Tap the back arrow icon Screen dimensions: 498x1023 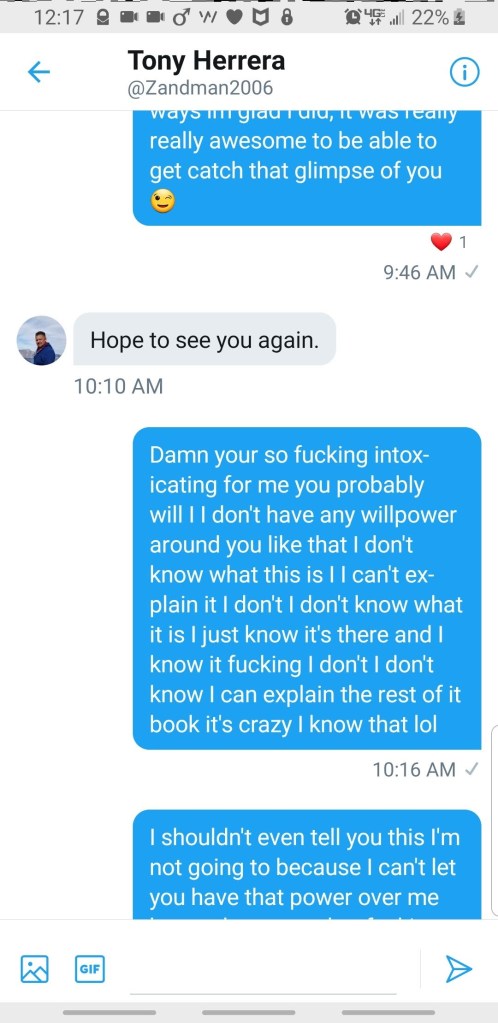(x=39, y=72)
